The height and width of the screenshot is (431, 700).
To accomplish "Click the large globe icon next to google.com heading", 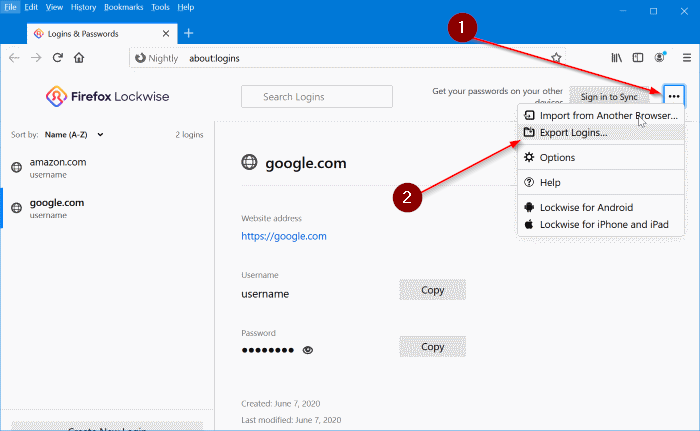I will [x=249, y=162].
